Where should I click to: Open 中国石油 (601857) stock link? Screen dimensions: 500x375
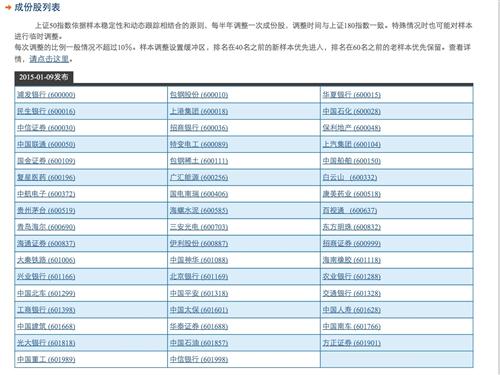(x=199, y=343)
